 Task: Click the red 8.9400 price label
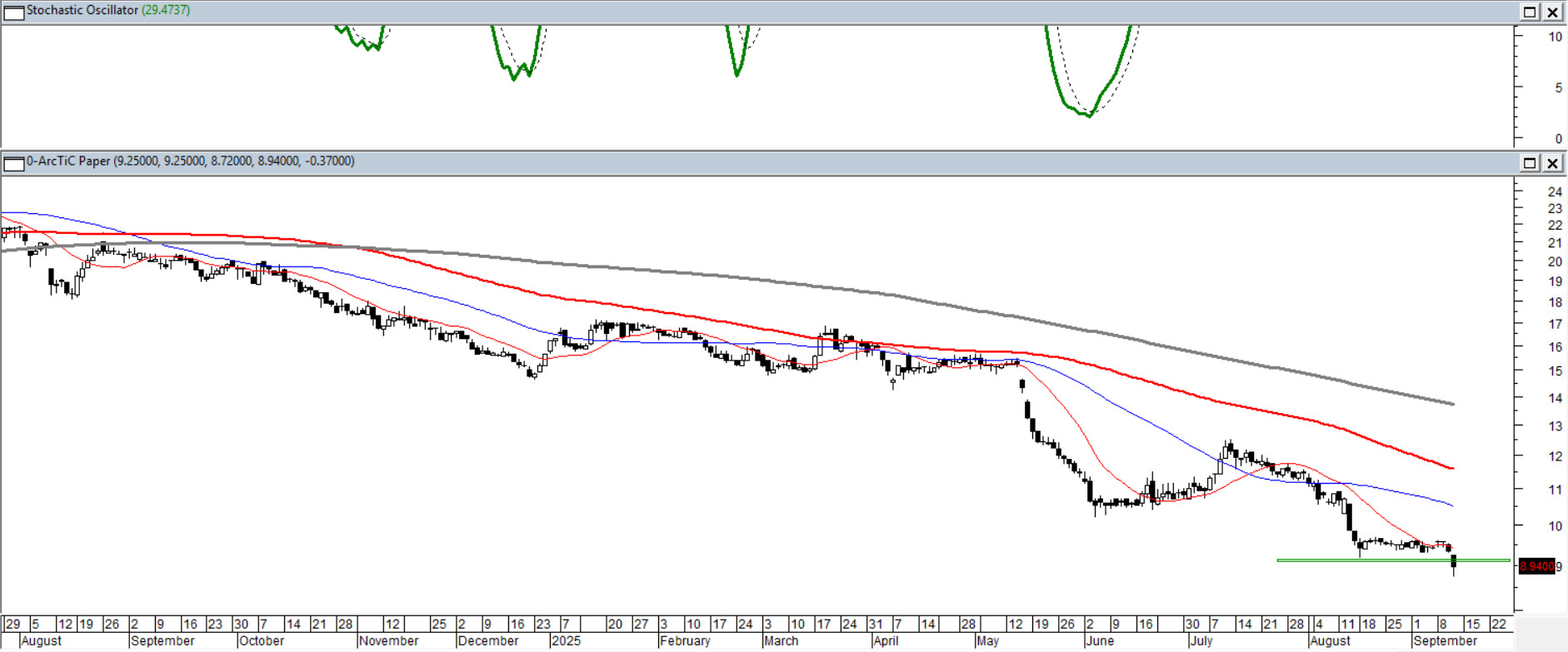point(1536,566)
